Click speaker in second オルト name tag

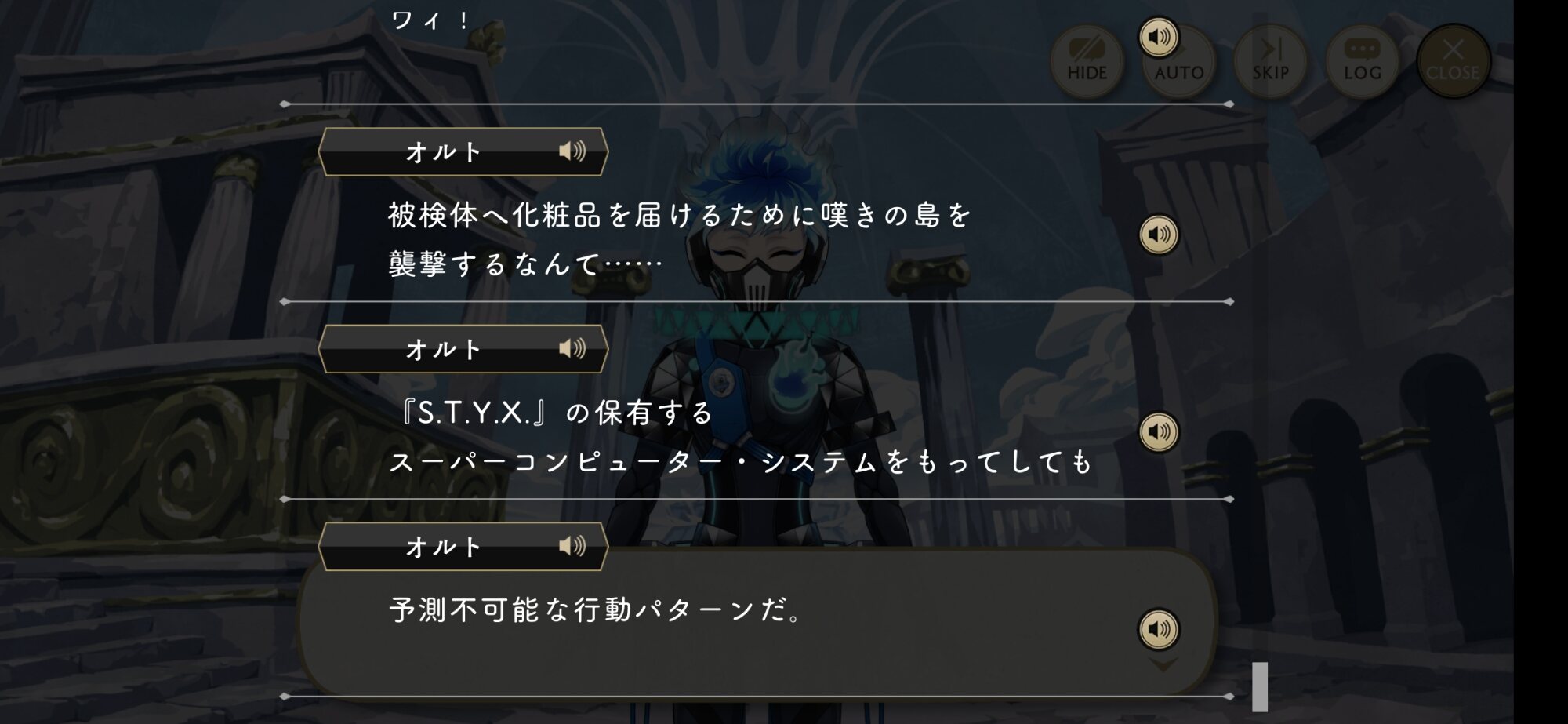coord(572,348)
